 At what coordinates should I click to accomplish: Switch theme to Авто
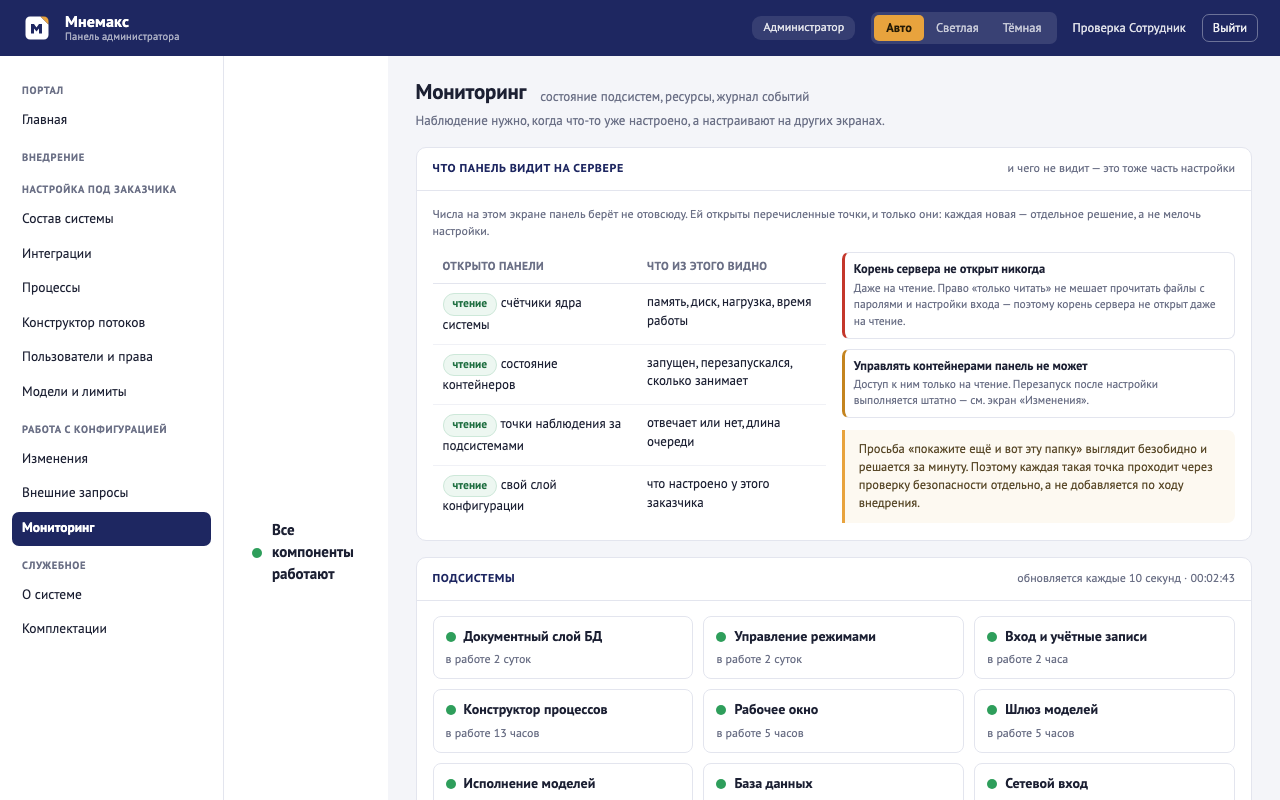899,28
